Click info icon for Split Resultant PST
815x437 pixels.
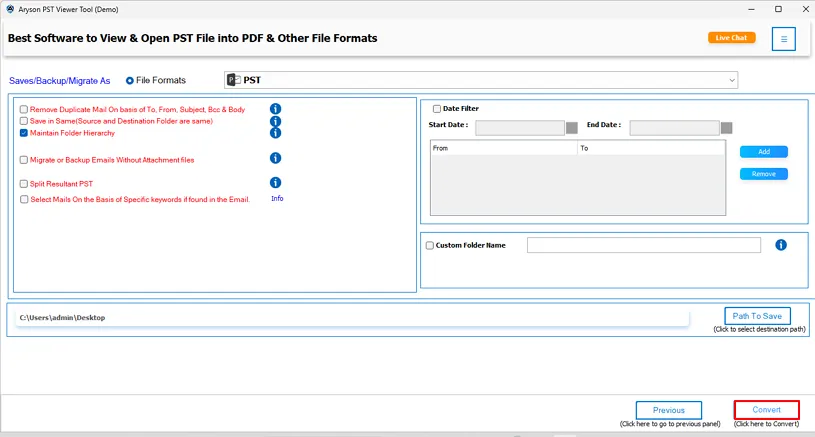[x=275, y=182]
